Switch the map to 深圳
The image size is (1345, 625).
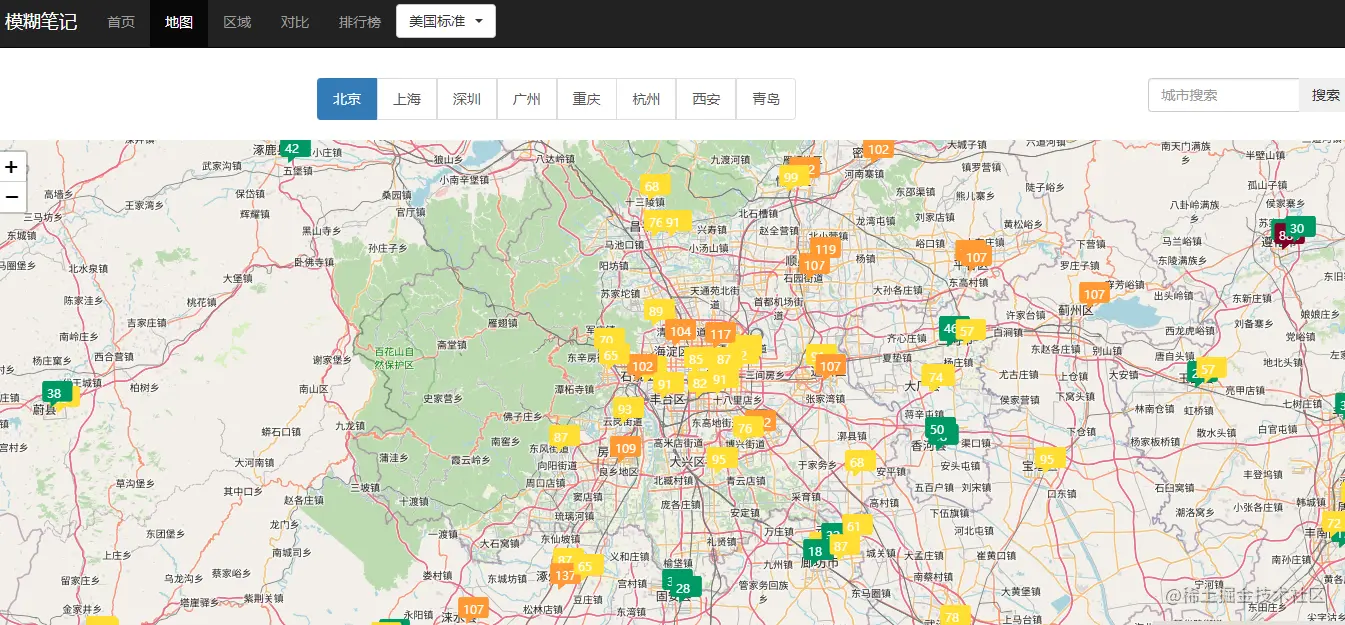point(467,99)
